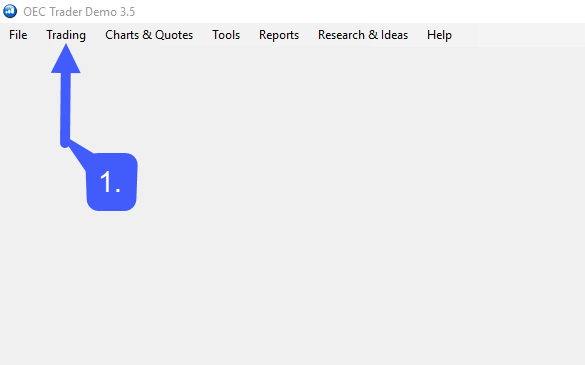
Task: Open the Charts & Quotes menu
Action: click(x=149, y=35)
